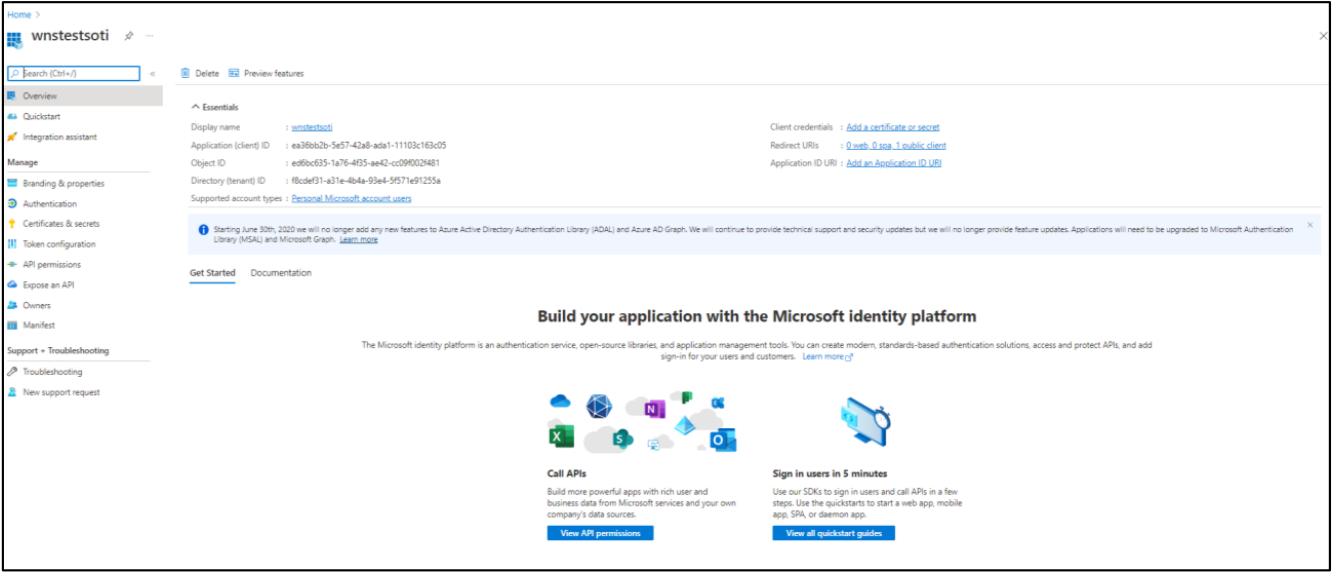Switch to the Documentation tab
1333x575 pixels.
[281, 273]
